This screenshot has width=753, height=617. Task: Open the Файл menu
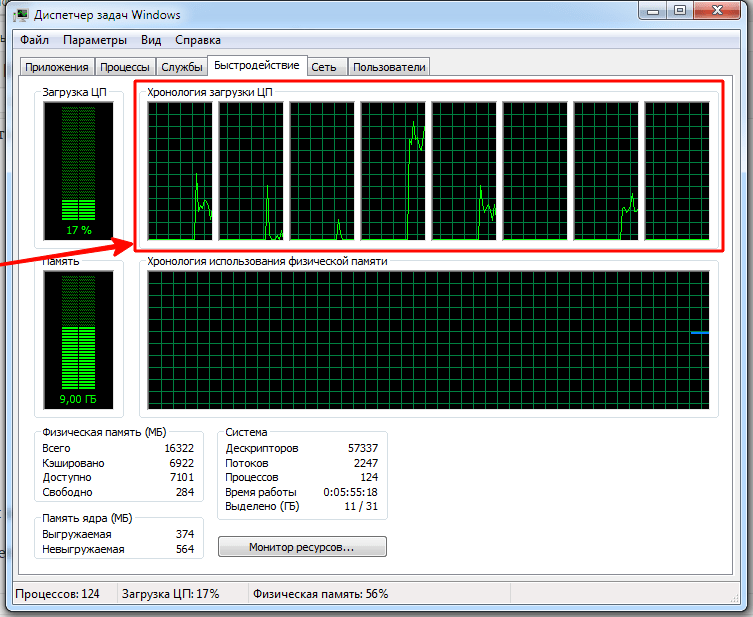point(34,40)
